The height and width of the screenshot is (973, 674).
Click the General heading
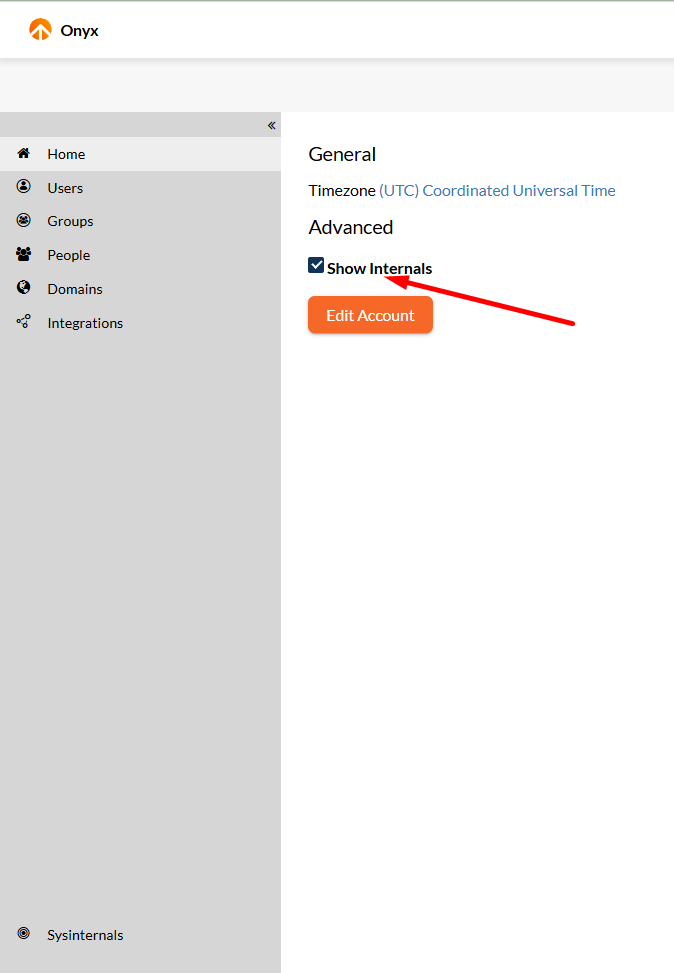pos(342,155)
